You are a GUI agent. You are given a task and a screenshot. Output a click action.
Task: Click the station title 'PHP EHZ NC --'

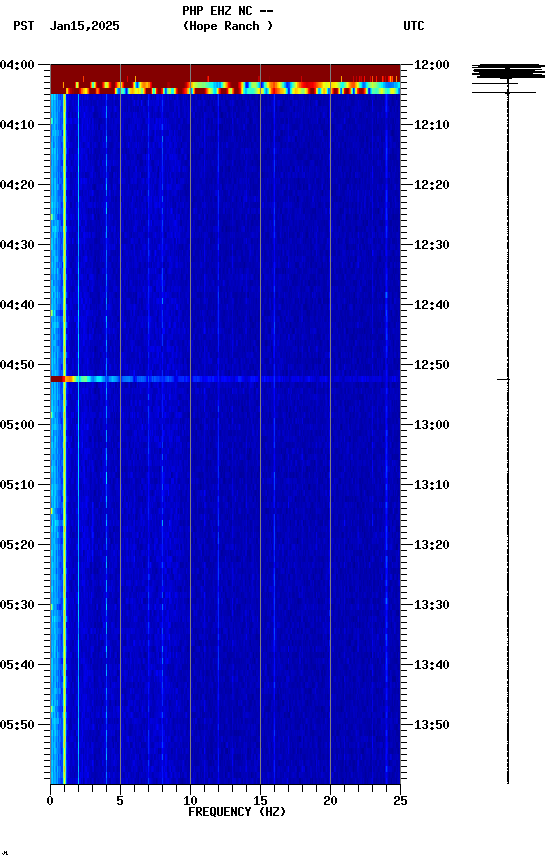point(228,11)
